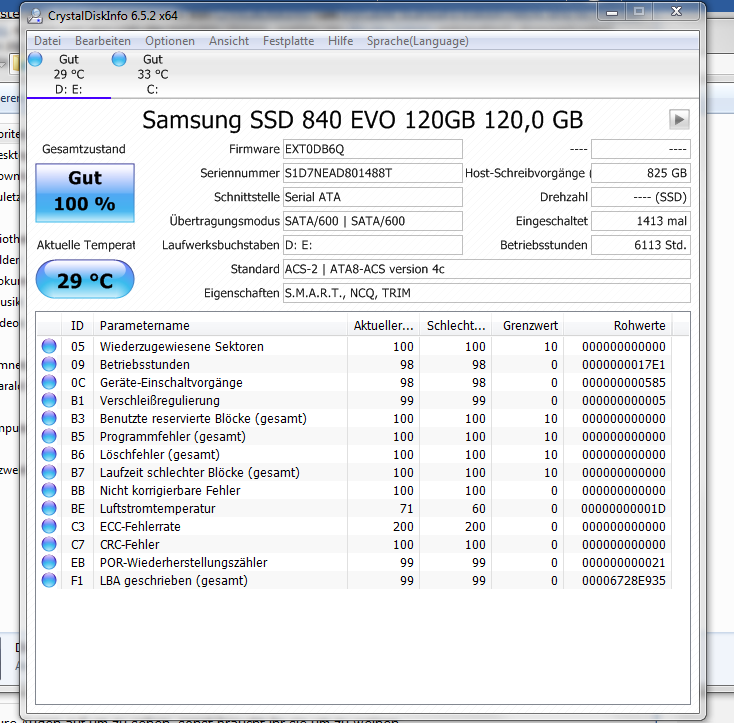
Task: Click the blue health orb above D: E:
Action: pos(35,59)
